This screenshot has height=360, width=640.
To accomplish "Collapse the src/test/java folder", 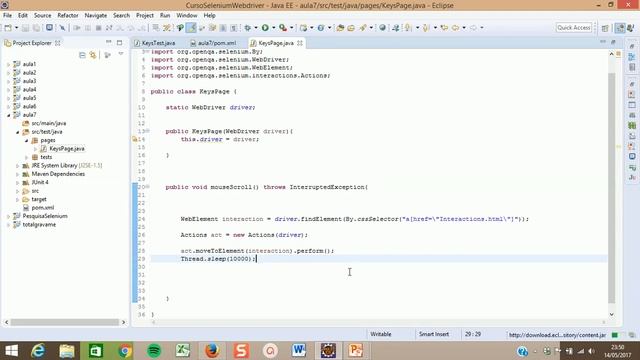I will pyautogui.click(x=18, y=132).
